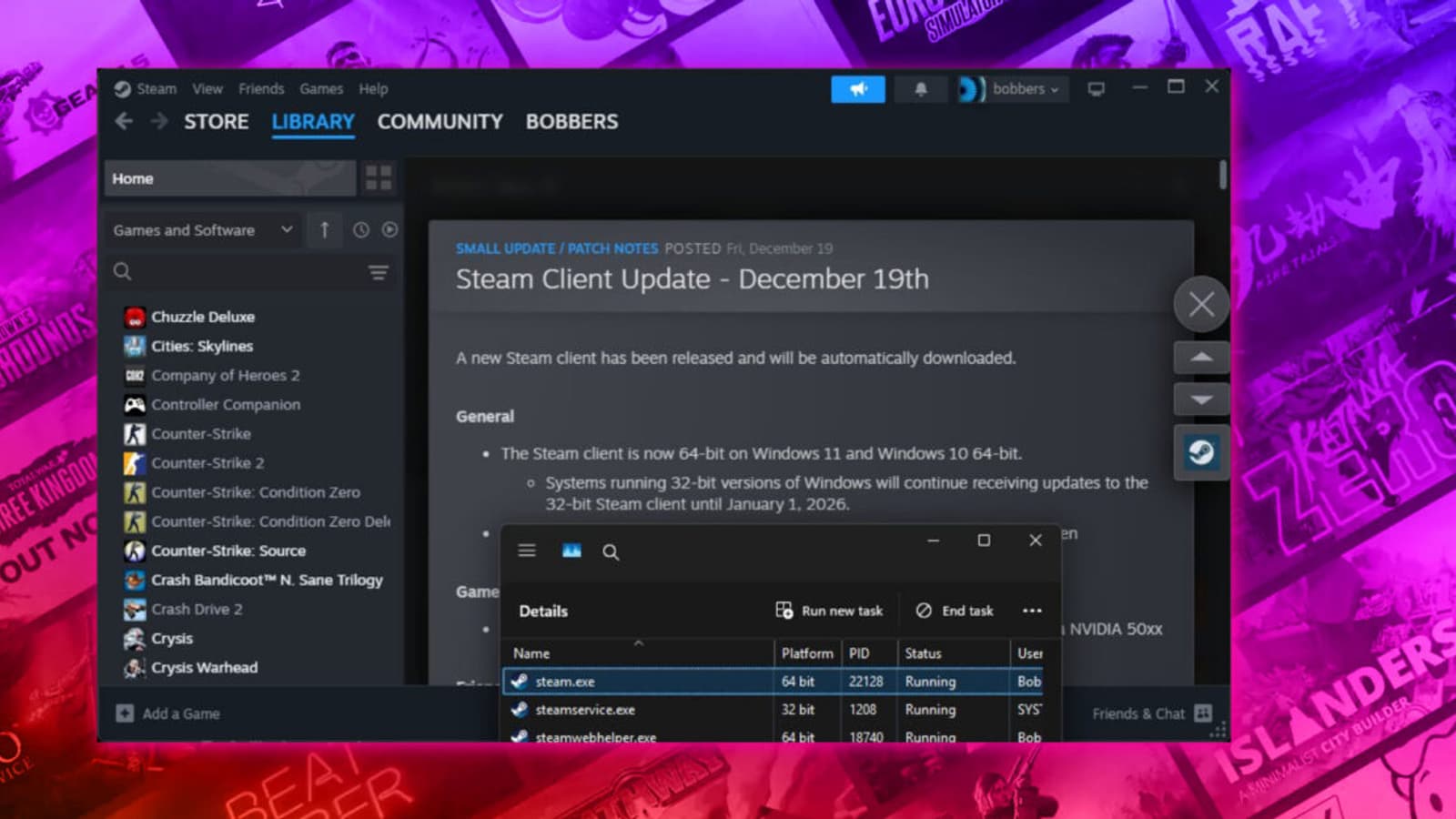Viewport: 1456px width, 819px height.
Task: Open the notifications bell
Action: point(921,89)
